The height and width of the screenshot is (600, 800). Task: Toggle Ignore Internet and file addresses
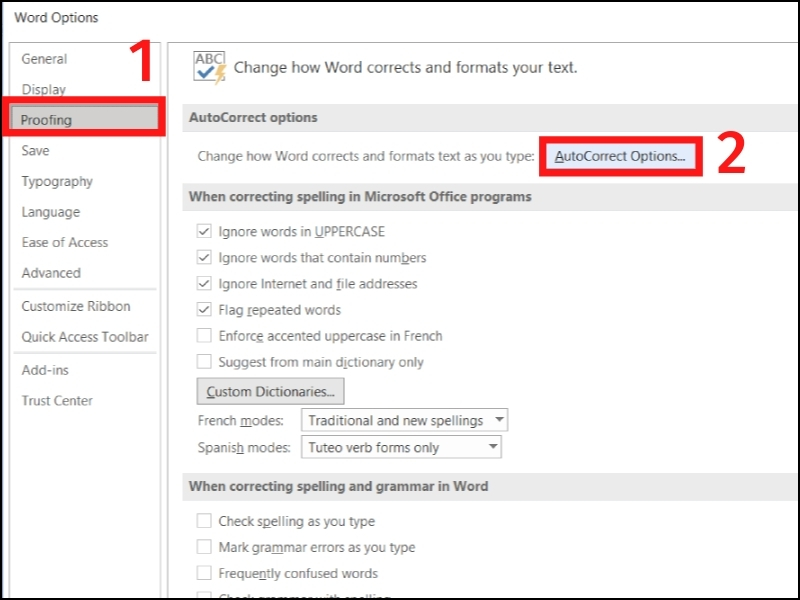[x=204, y=283]
